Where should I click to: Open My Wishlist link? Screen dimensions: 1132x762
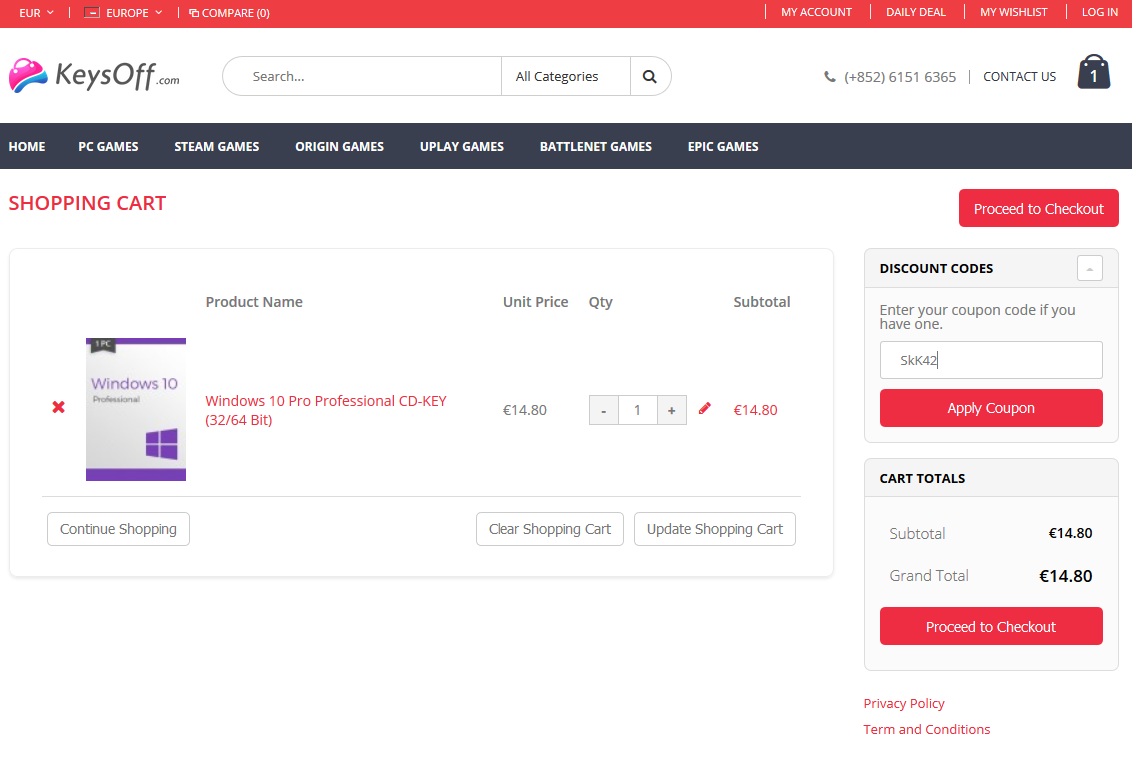pos(1013,12)
